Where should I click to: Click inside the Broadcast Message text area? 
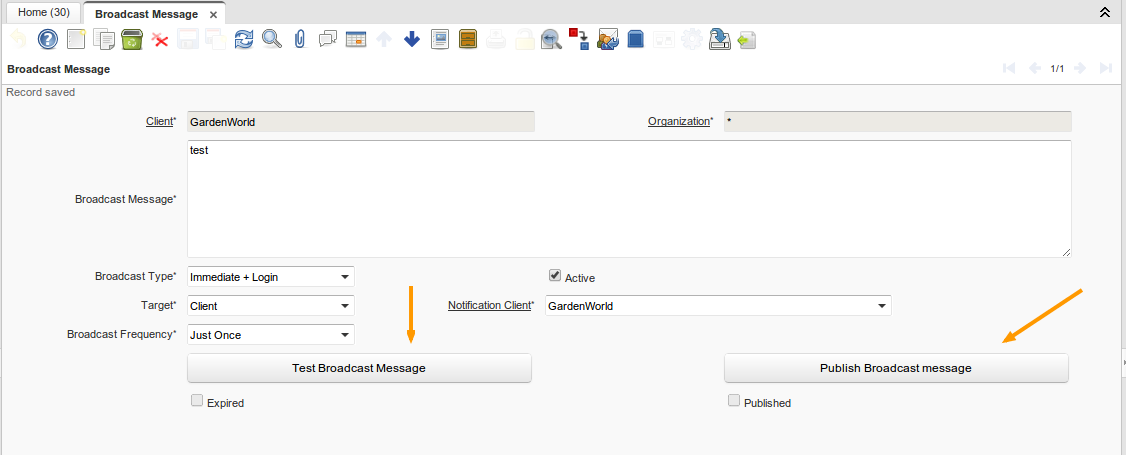point(628,198)
